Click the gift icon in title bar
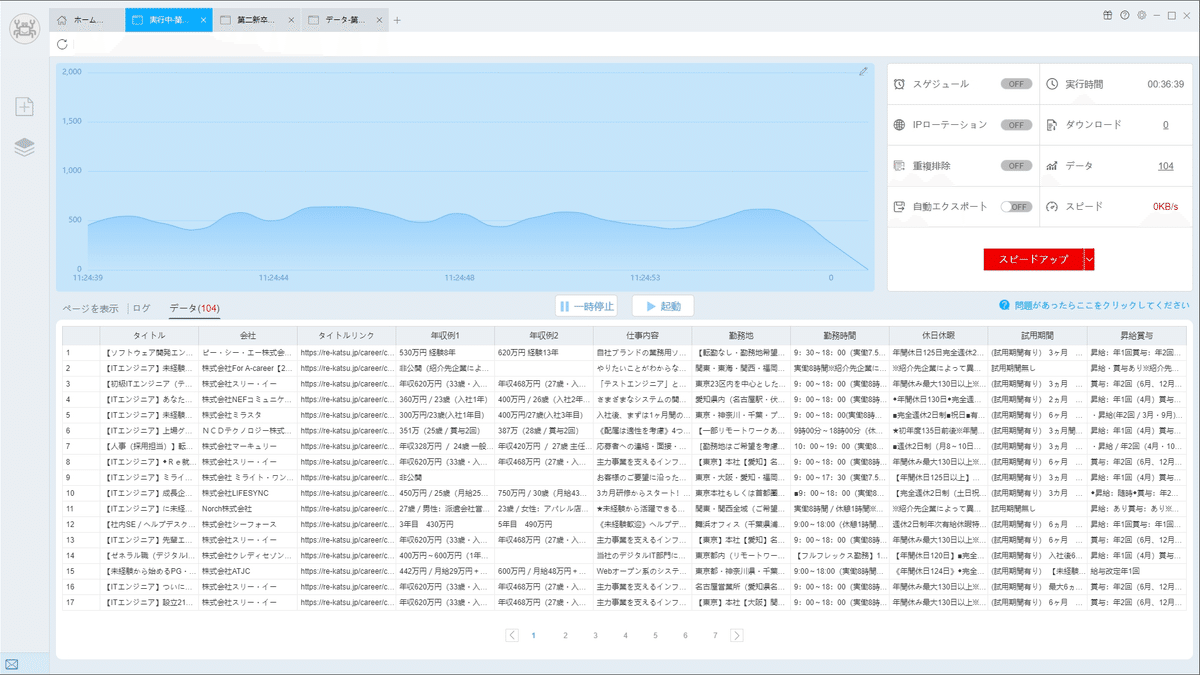Screen dimensions: 1200x675 (1108, 15)
